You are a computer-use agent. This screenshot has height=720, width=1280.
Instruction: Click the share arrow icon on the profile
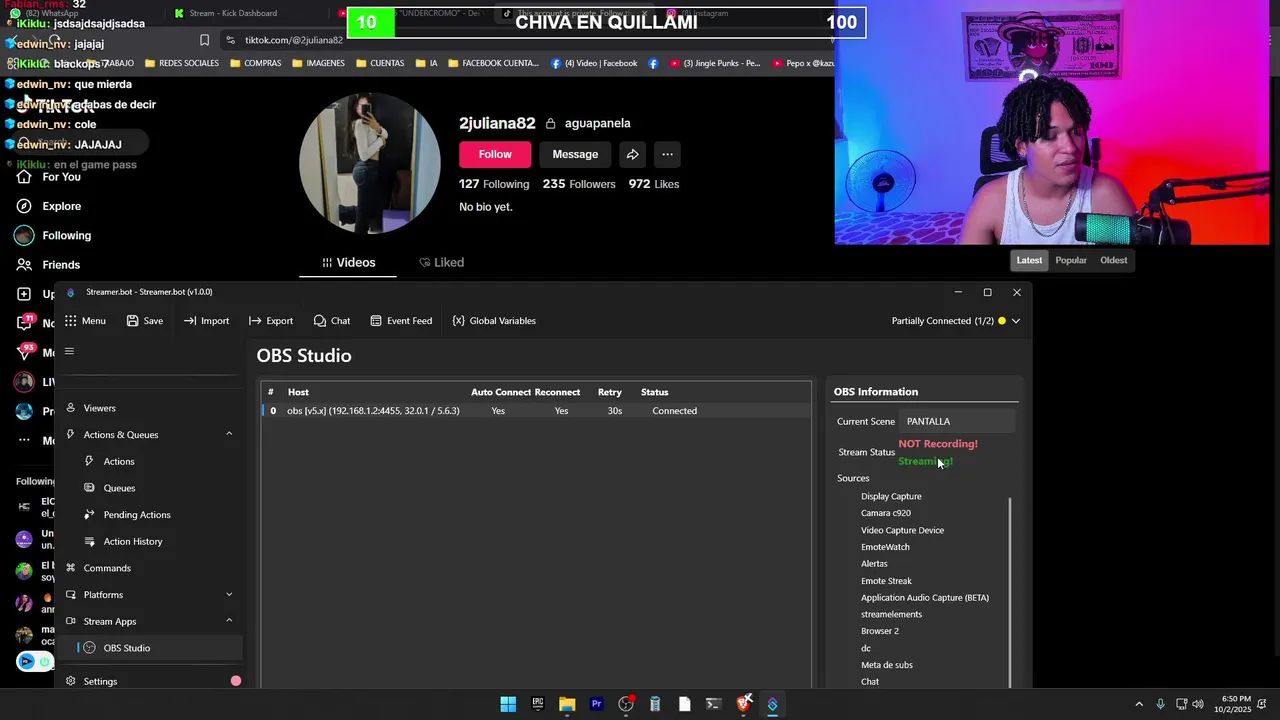[x=632, y=154]
